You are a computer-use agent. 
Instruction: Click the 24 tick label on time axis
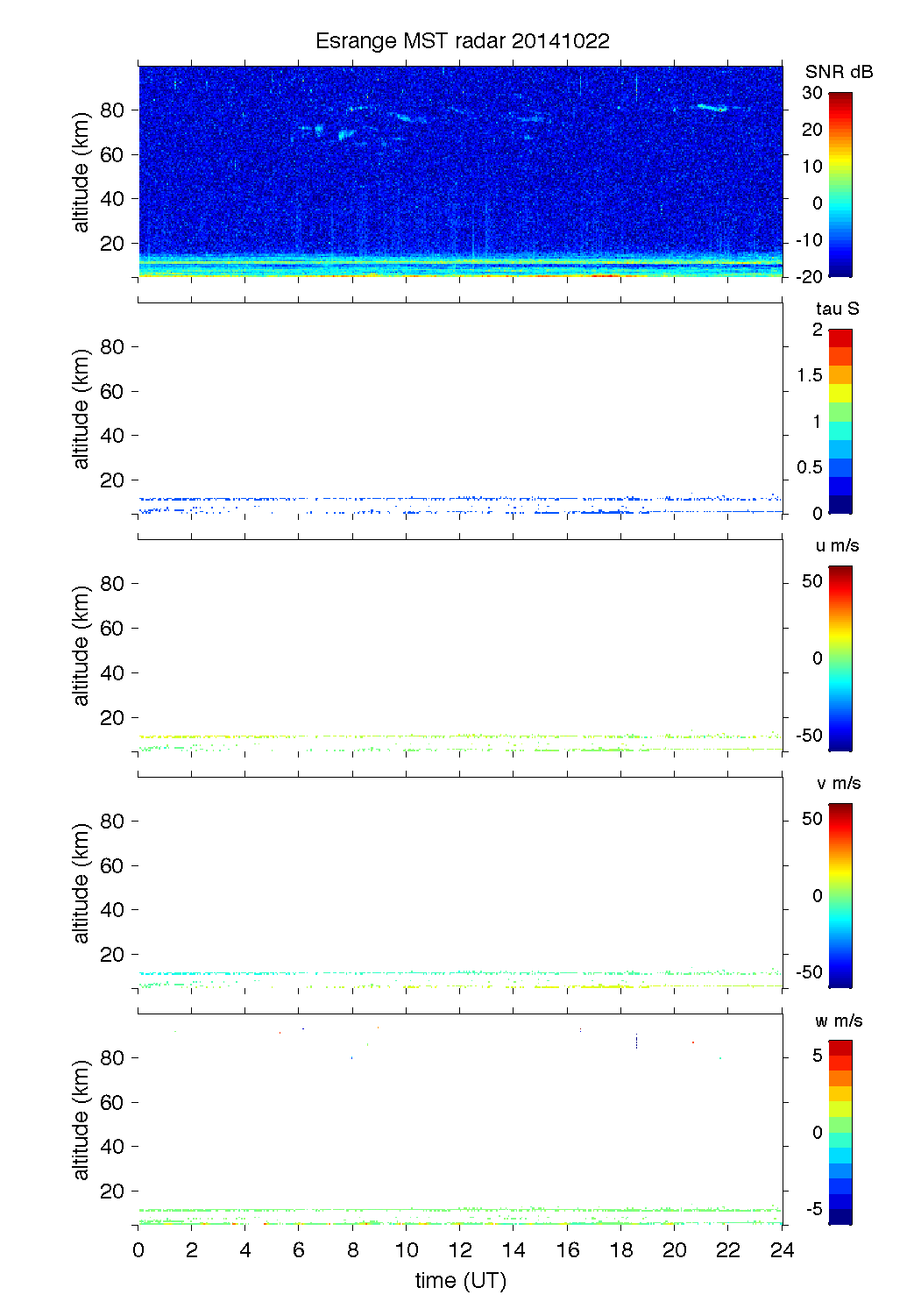[x=782, y=1250]
